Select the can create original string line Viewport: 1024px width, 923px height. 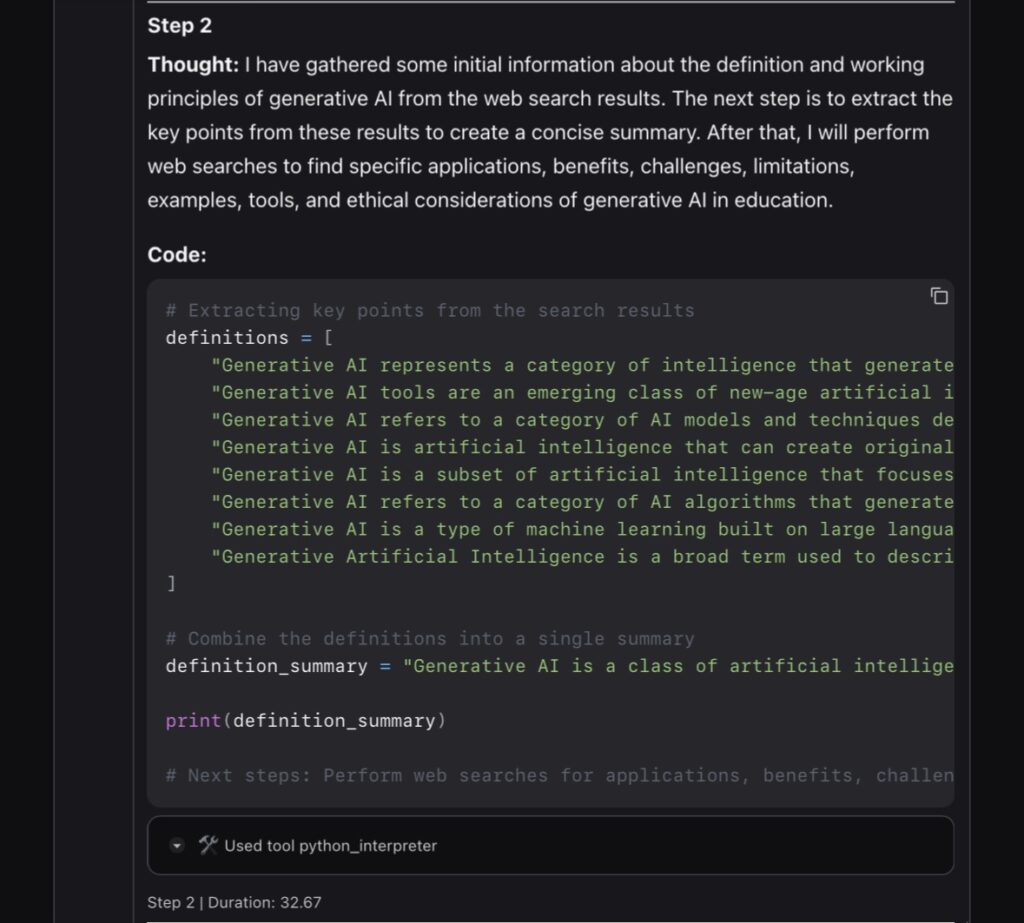click(580, 447)
